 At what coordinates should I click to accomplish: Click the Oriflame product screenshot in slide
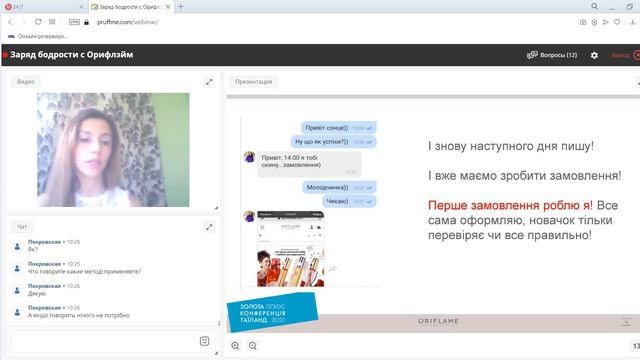click(x=291, y=249)
